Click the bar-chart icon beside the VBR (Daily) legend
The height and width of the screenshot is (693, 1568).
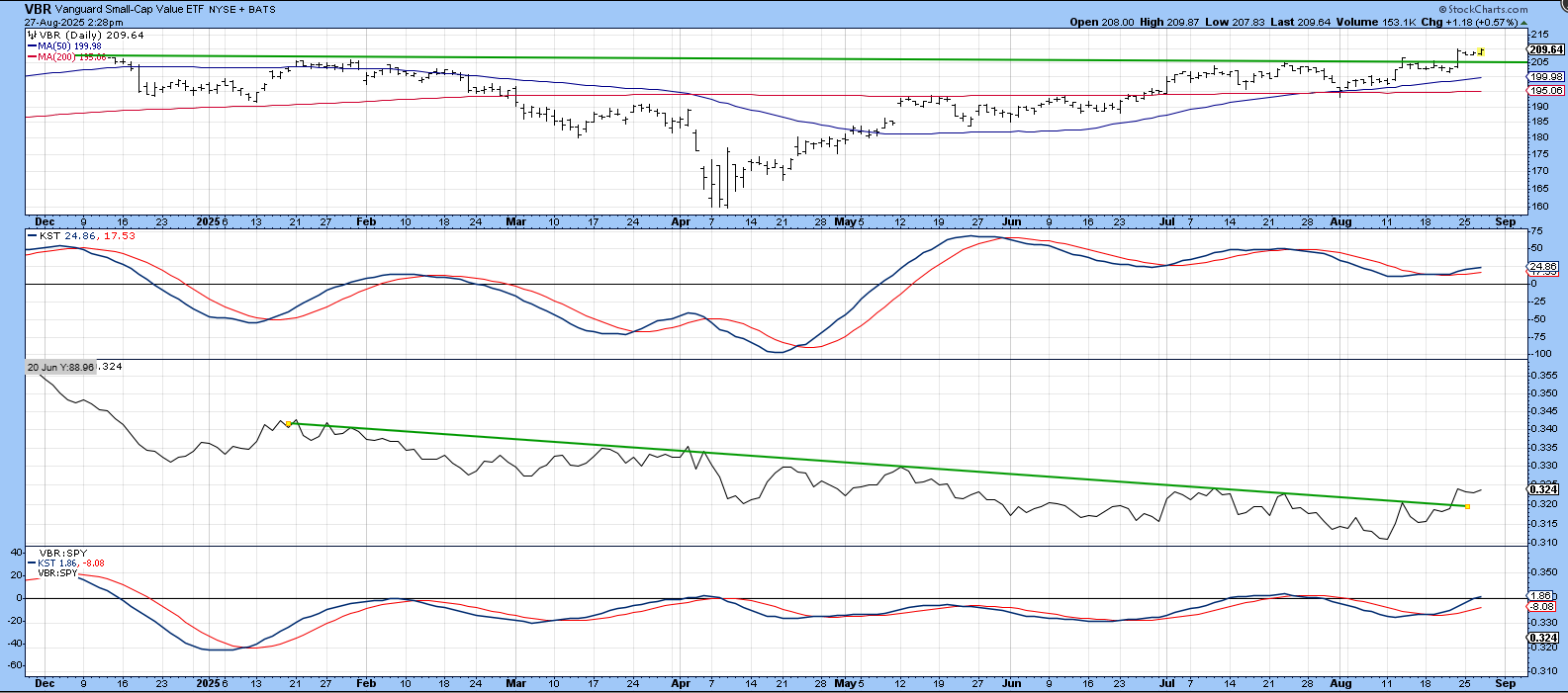[x=32, y=35]
